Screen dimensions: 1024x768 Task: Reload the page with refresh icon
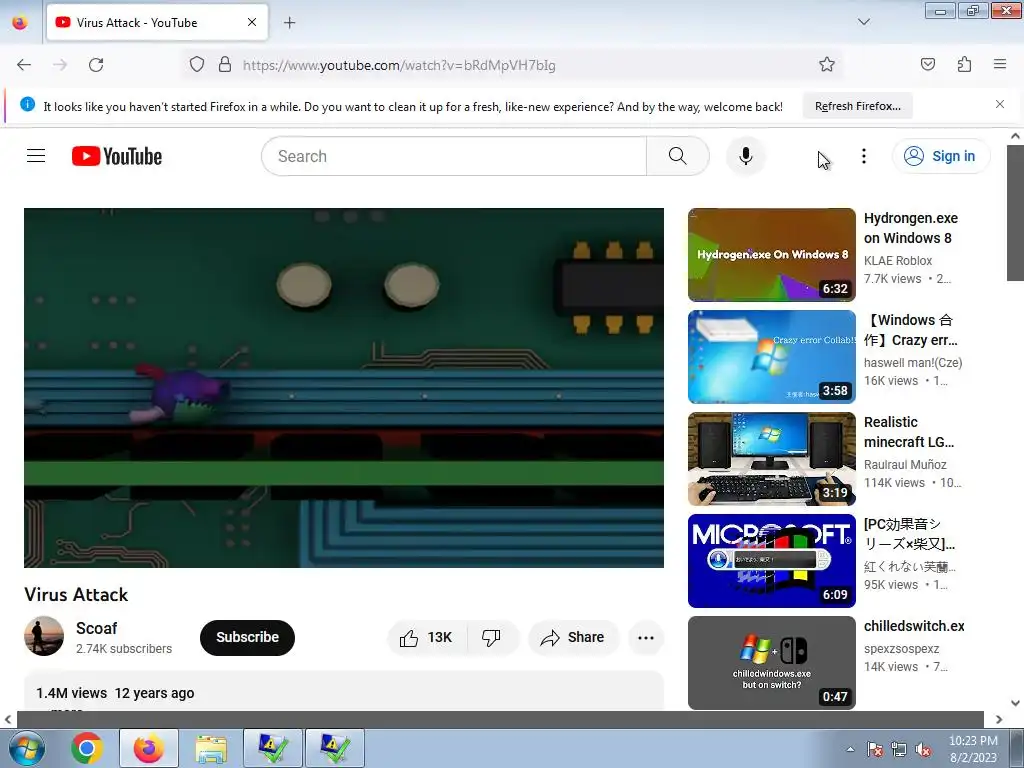[96, 65]
